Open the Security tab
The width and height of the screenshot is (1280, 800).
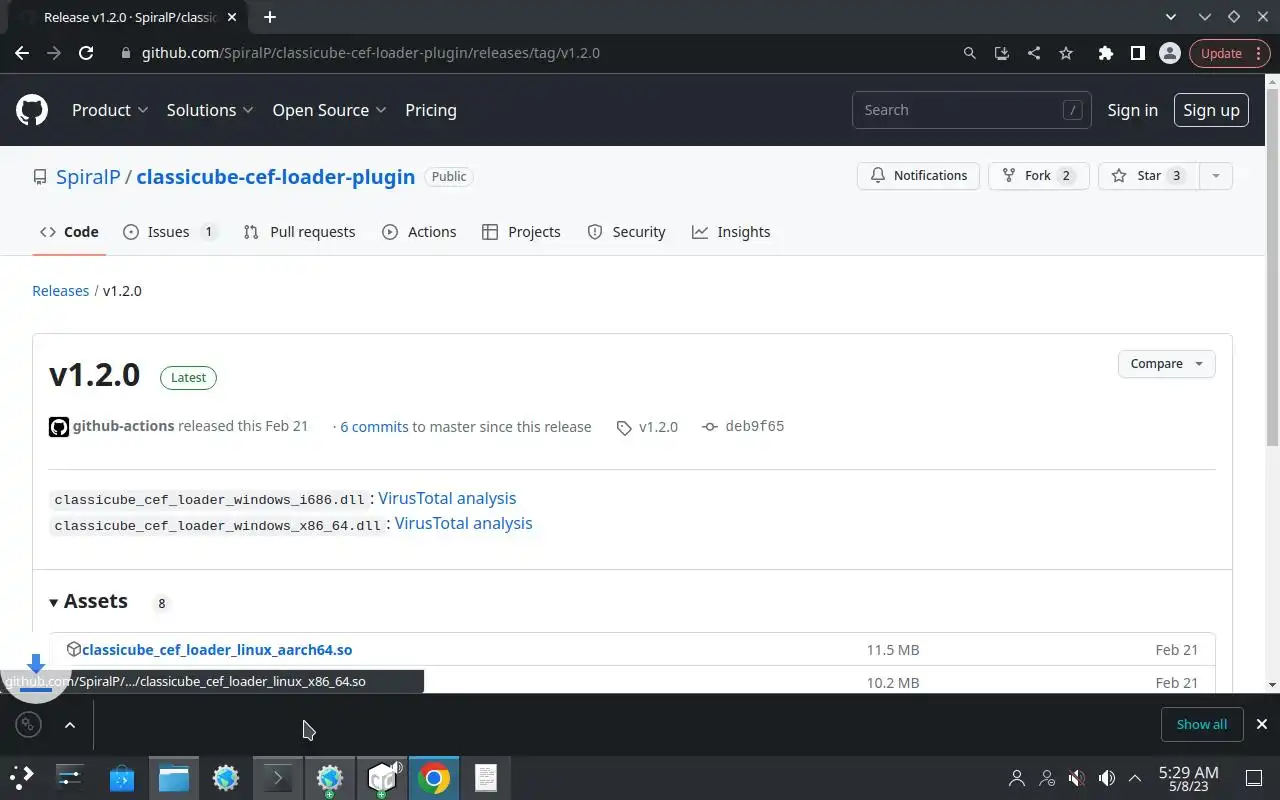pyautogui.click(x=626, y=232)
